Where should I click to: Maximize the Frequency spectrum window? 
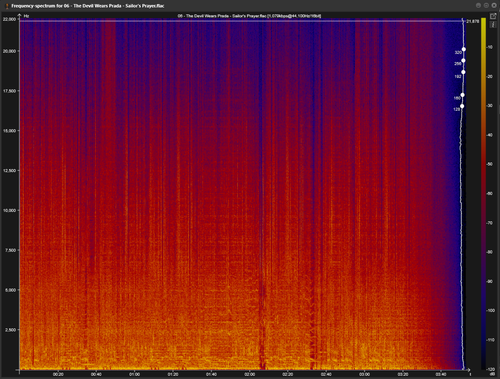click(486, 5)
